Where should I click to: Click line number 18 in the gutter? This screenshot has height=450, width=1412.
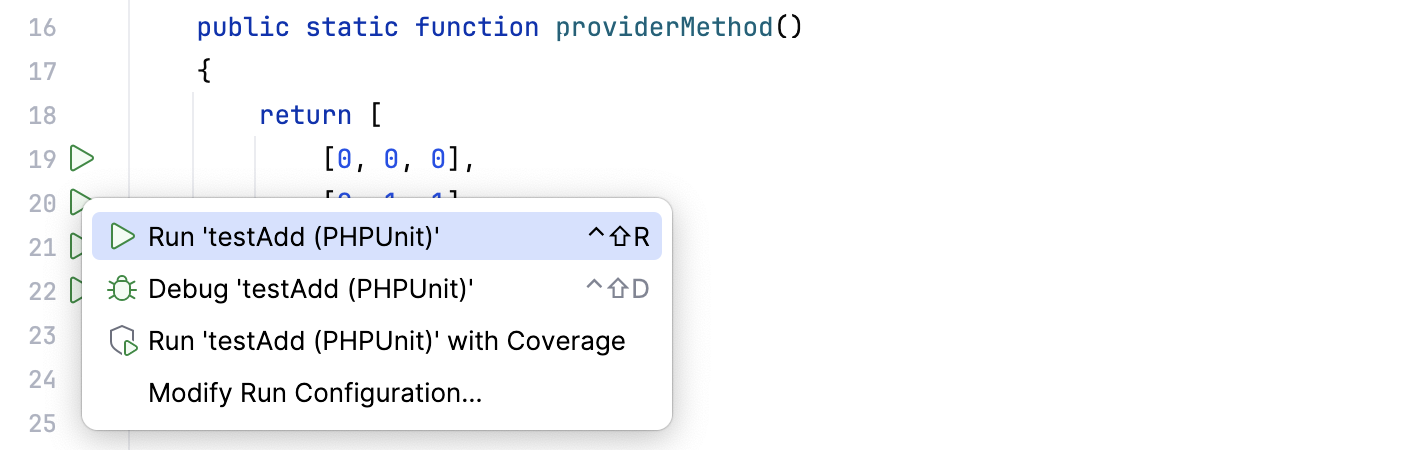42,115
